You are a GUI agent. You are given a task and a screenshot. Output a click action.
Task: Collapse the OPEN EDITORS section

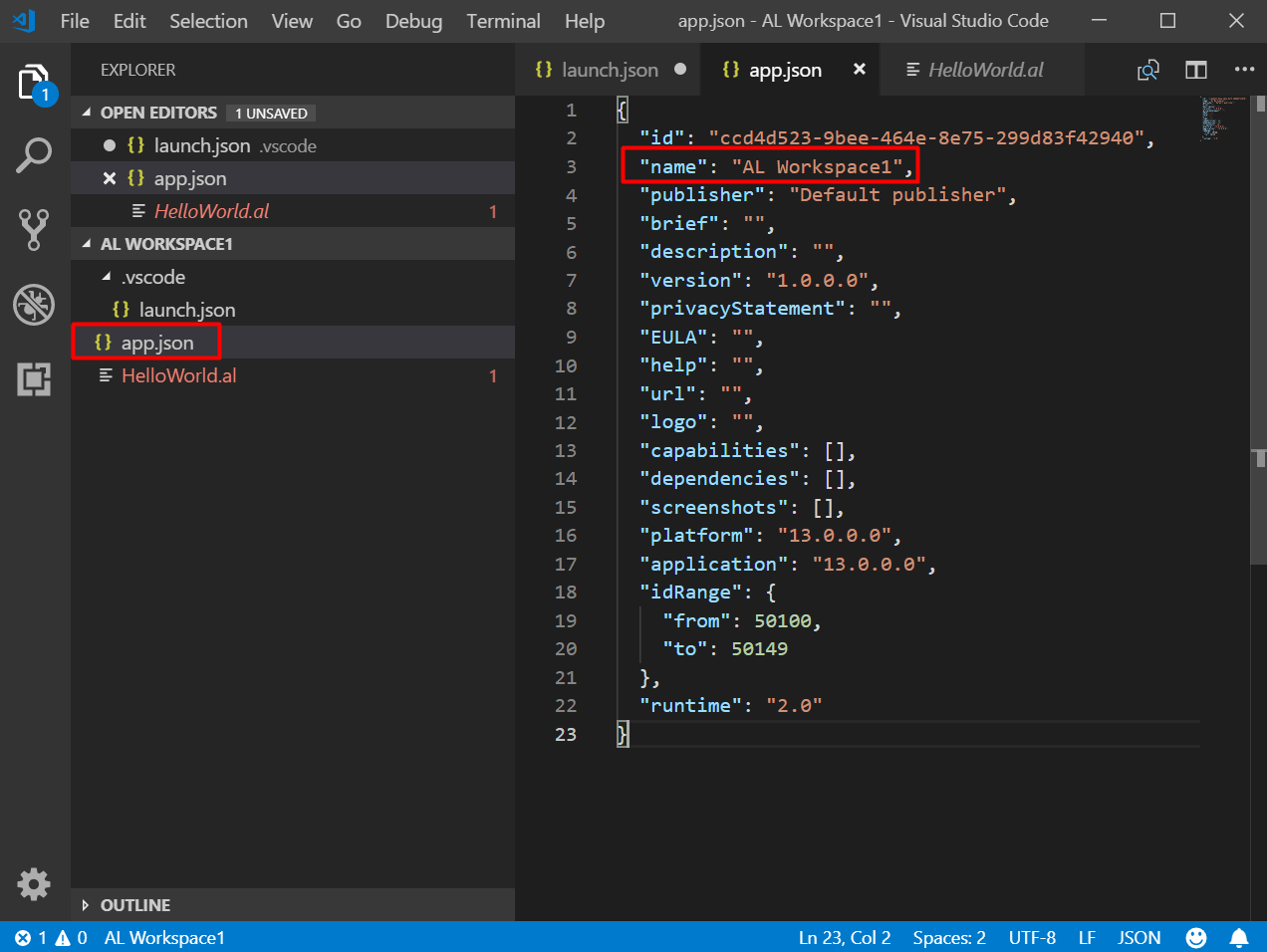87,112
